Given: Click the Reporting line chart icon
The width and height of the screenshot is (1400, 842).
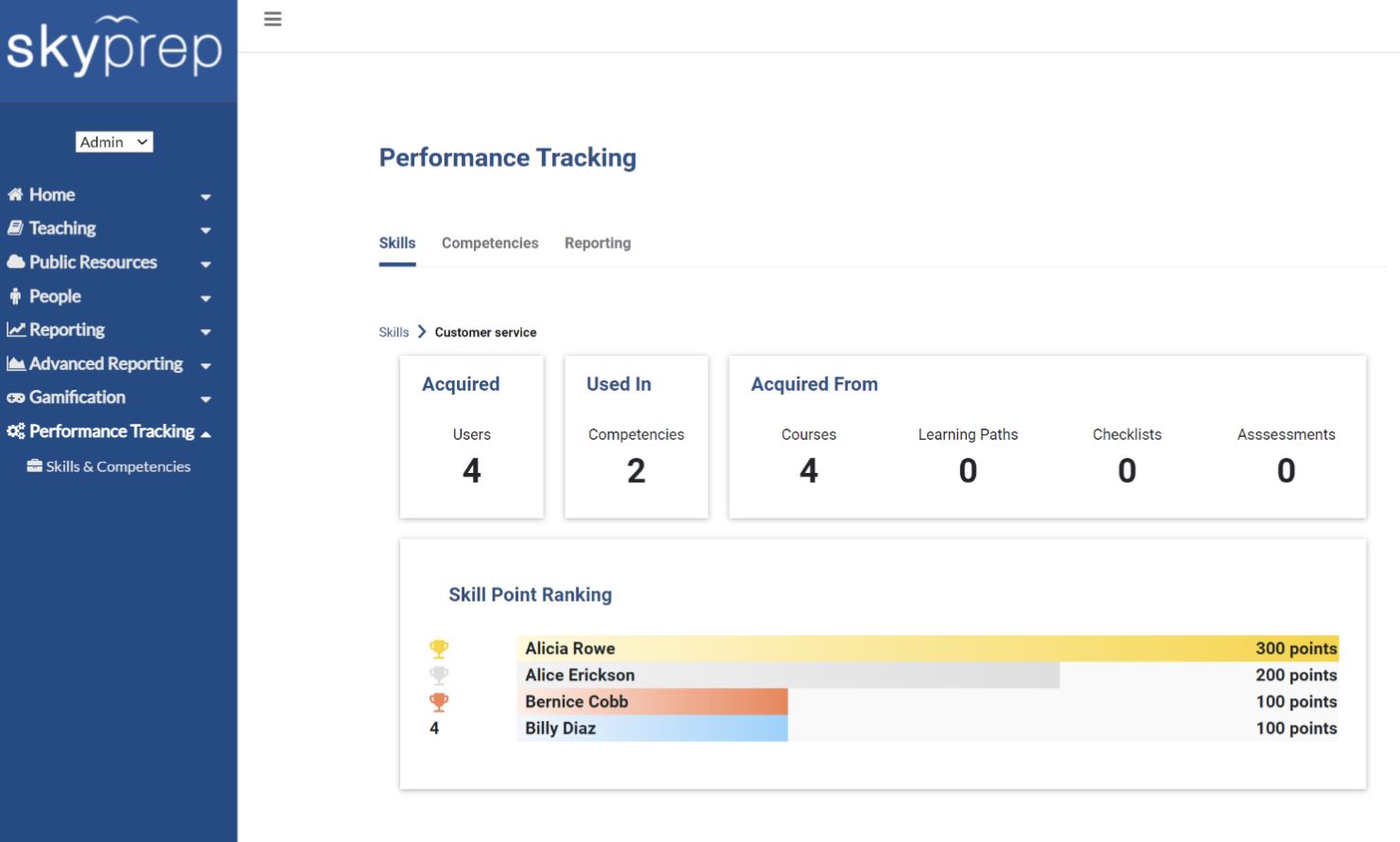Looking at the screenshot, I should (16, 330).
